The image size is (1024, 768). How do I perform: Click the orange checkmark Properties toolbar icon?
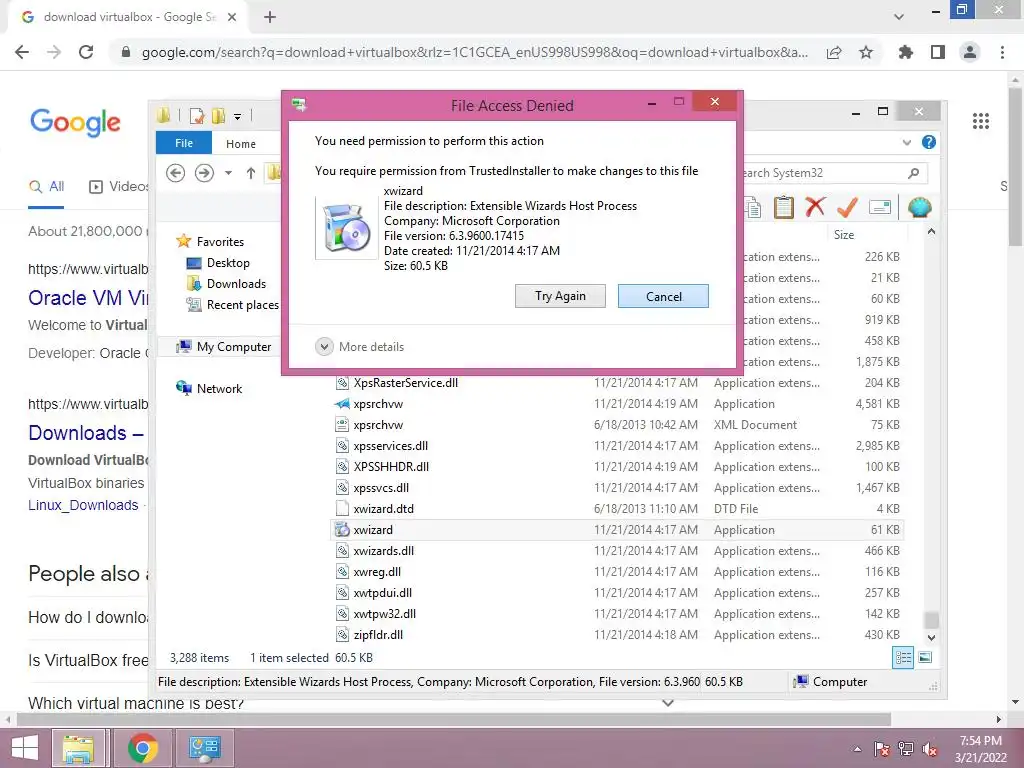pos(846,207)
